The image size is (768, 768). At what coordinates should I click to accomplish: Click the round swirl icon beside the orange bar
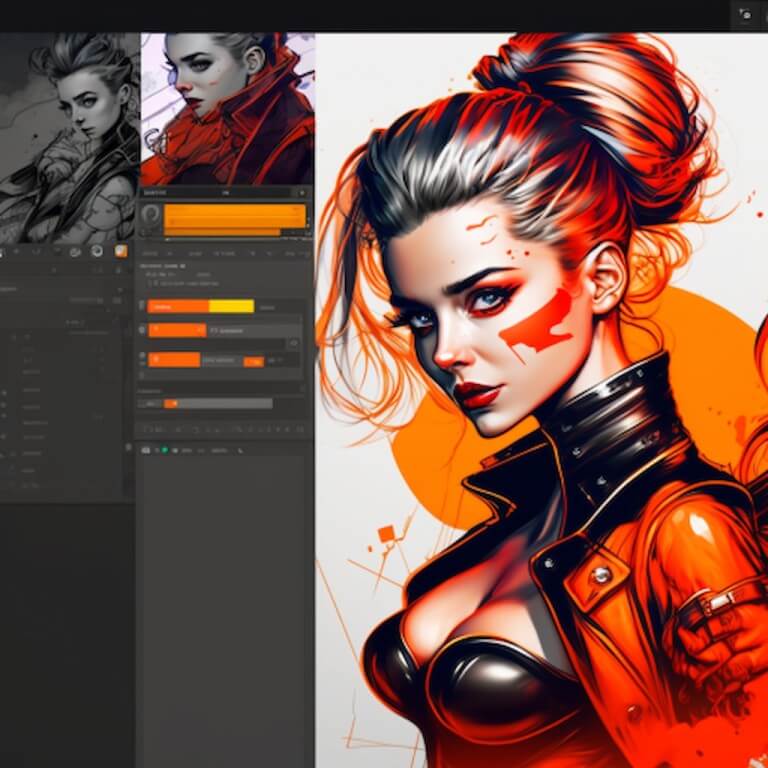(151, 215)
